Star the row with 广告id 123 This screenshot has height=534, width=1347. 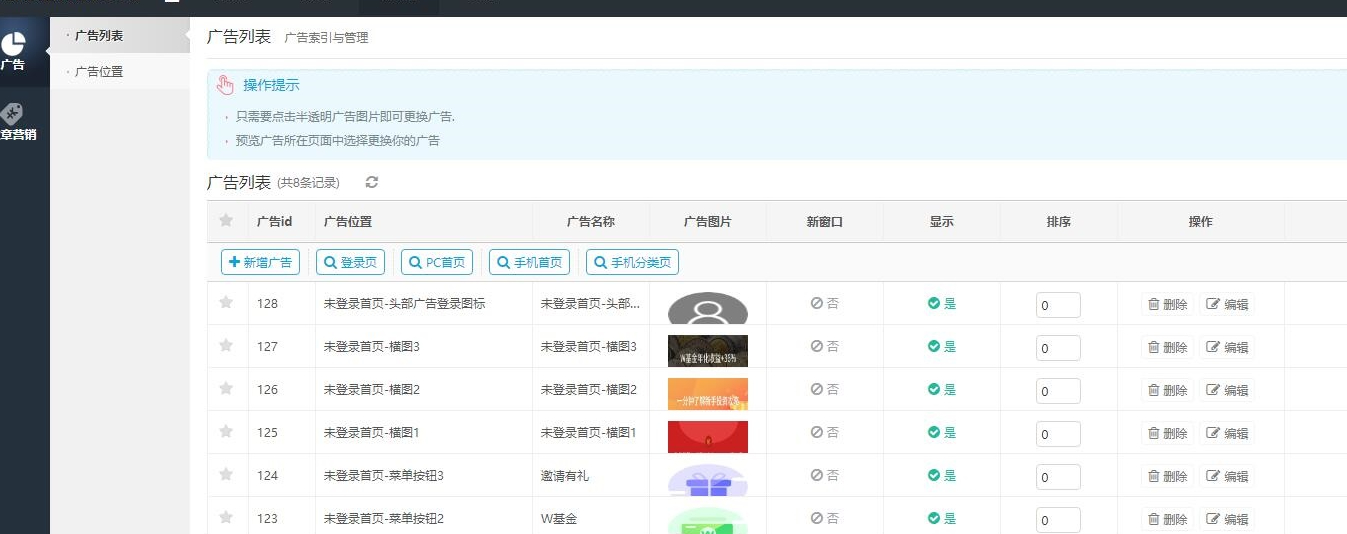(226, 517)
